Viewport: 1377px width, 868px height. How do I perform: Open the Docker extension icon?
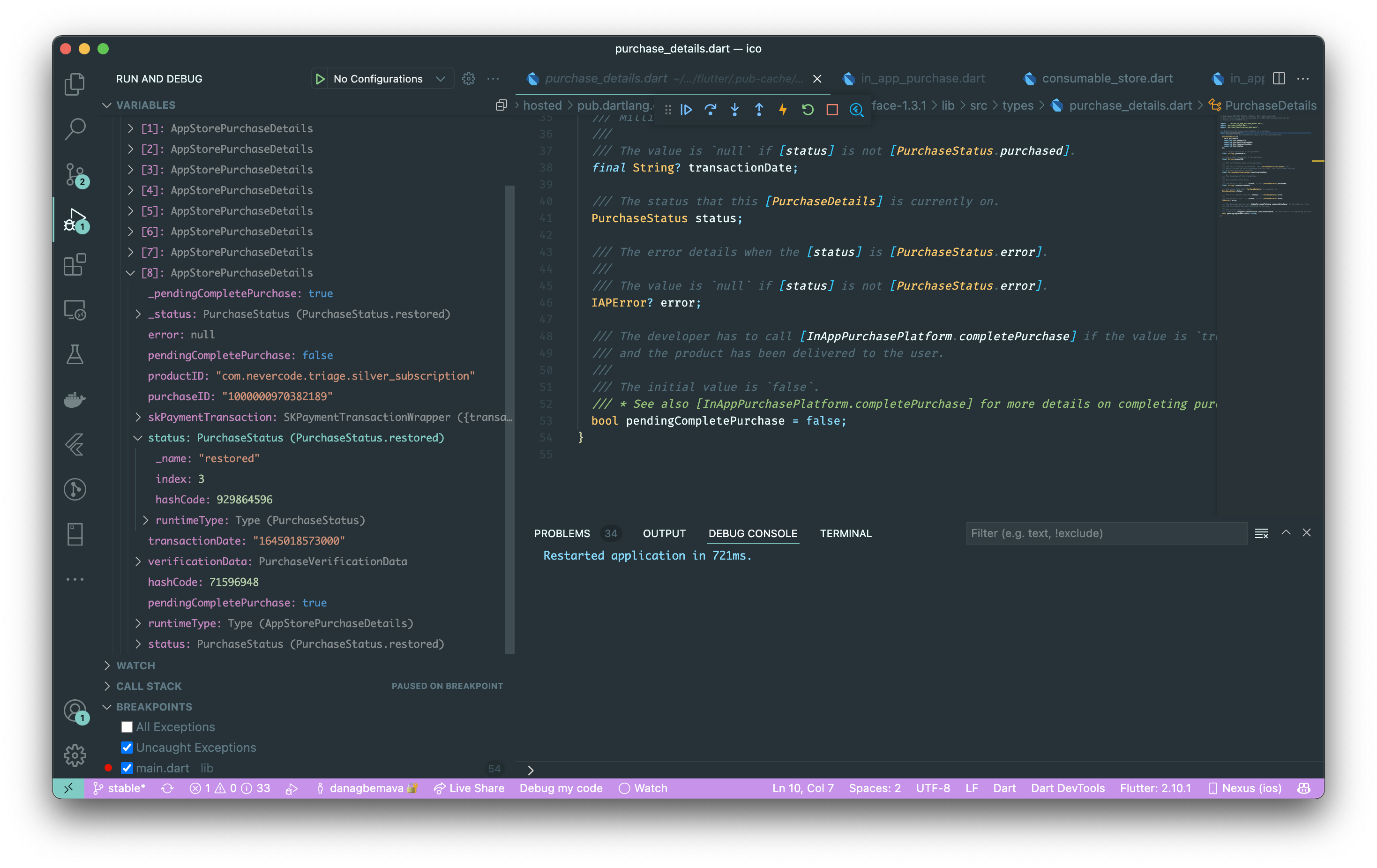75,400
